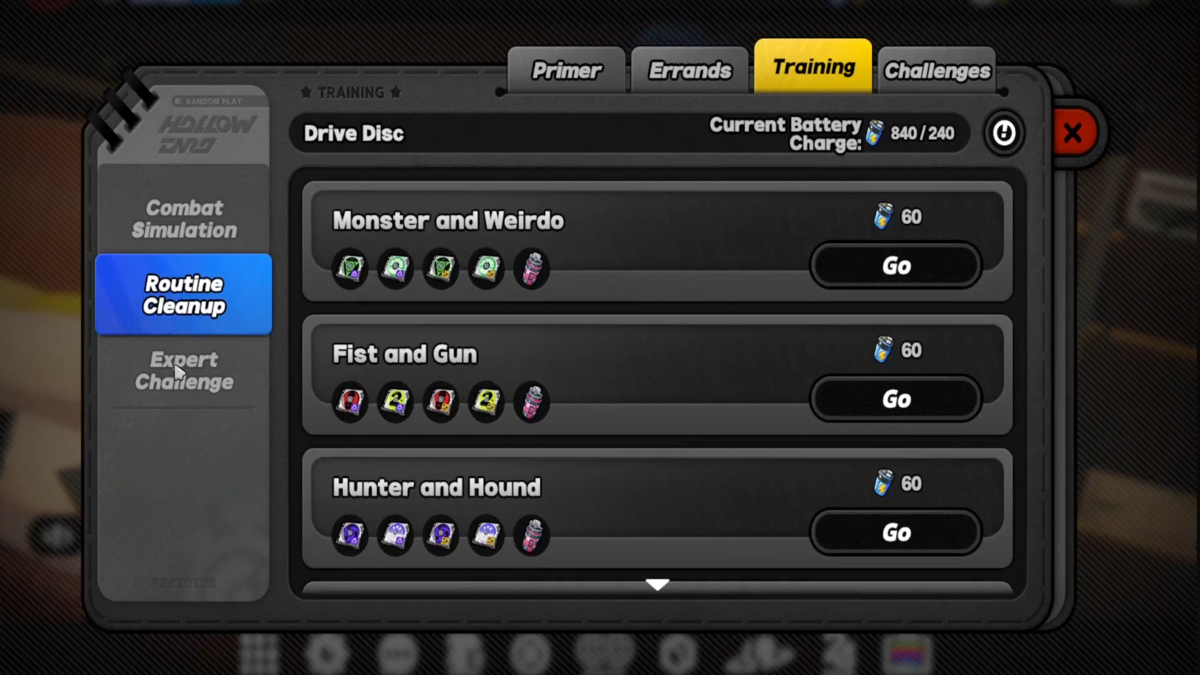Viewport: 1200px width, 675px height.
Task: Click Go for Hunter and Hound
Action: tap(896, 532)
